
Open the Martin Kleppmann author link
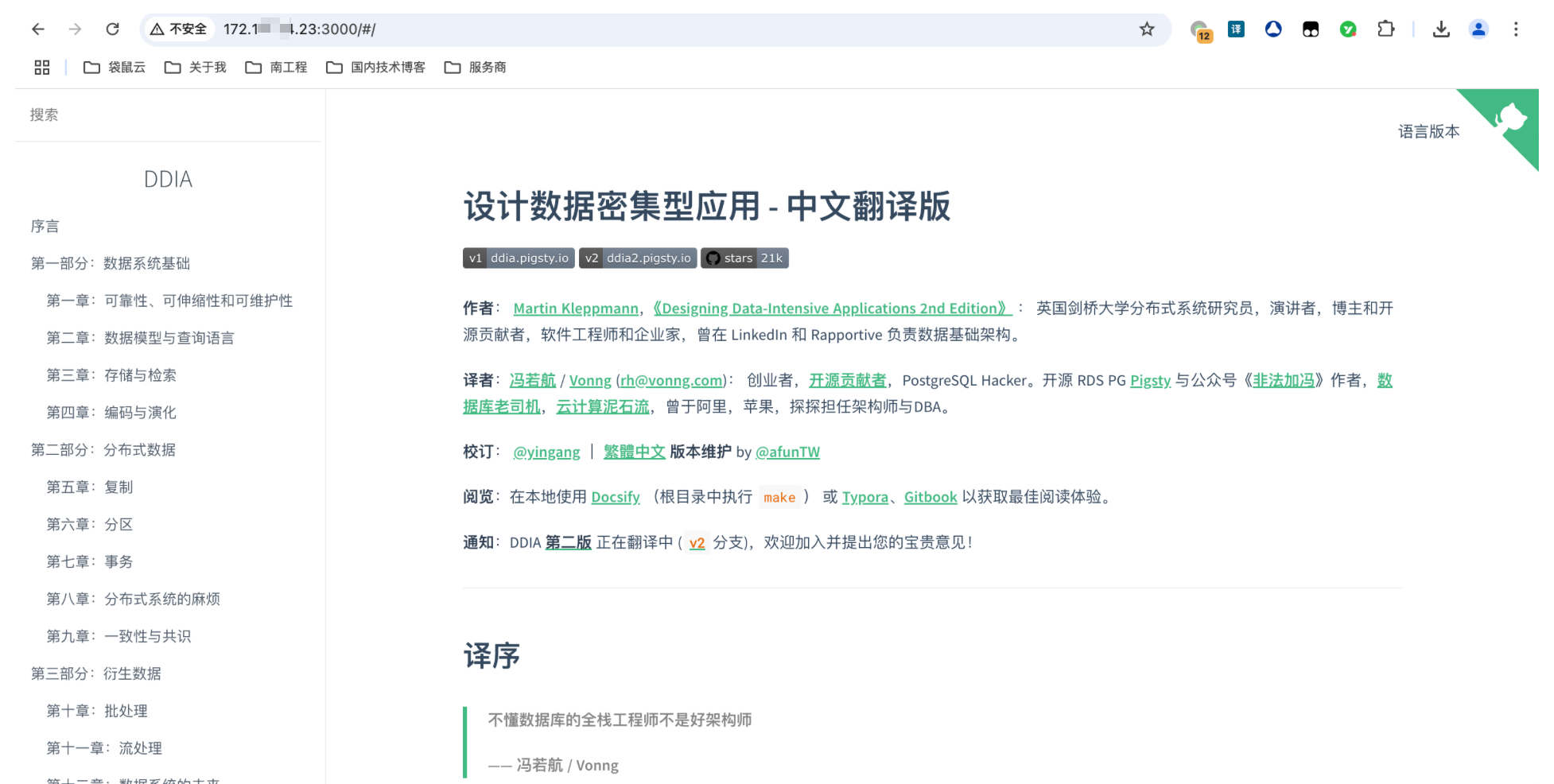576,309
